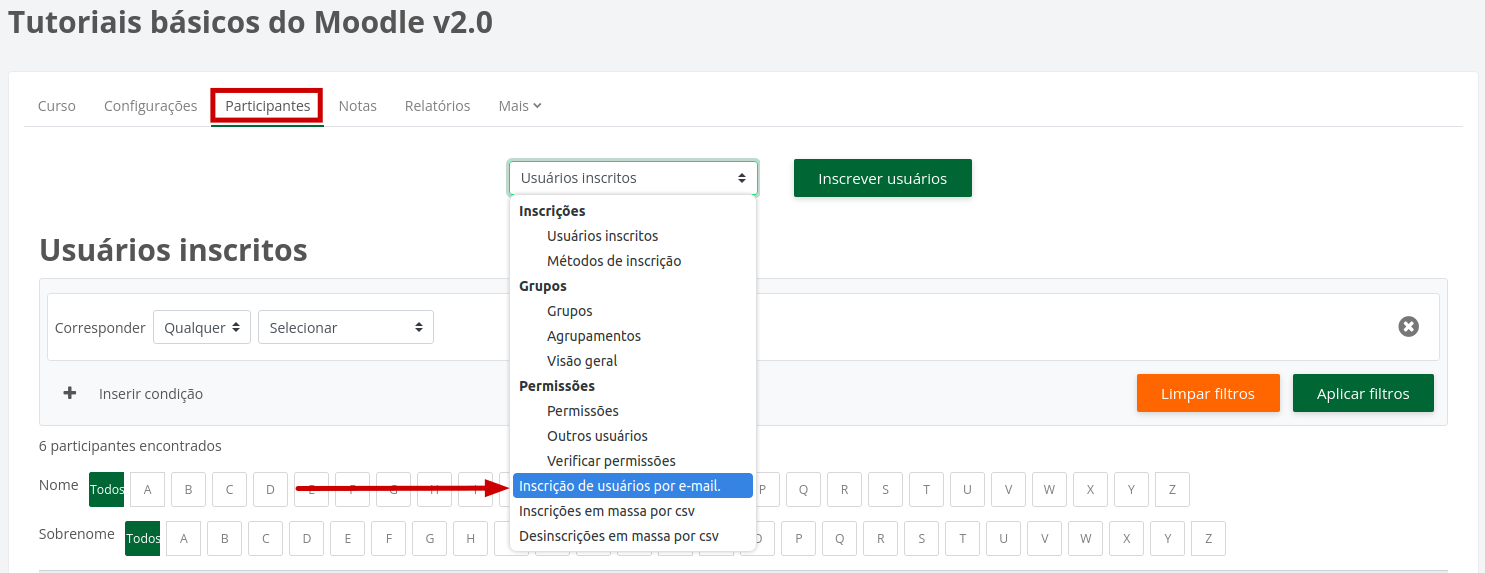Filter Sobrenome by letter G
The image size is (1485, 573).
click(x=430, y=538)
